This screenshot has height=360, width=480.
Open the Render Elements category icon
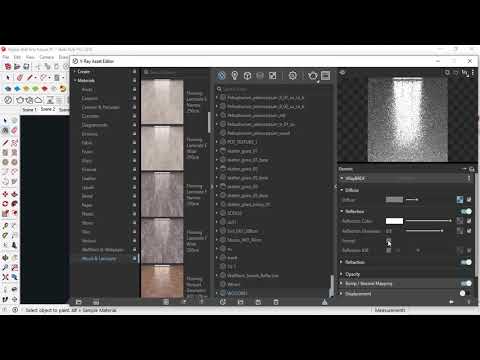[260, 76]
